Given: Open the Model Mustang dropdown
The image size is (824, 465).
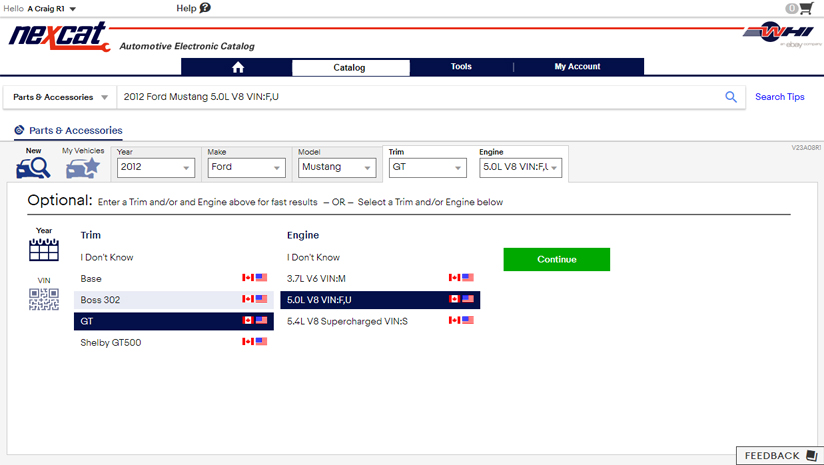Looking at the screenshot, I should click(x=337, y=168).
